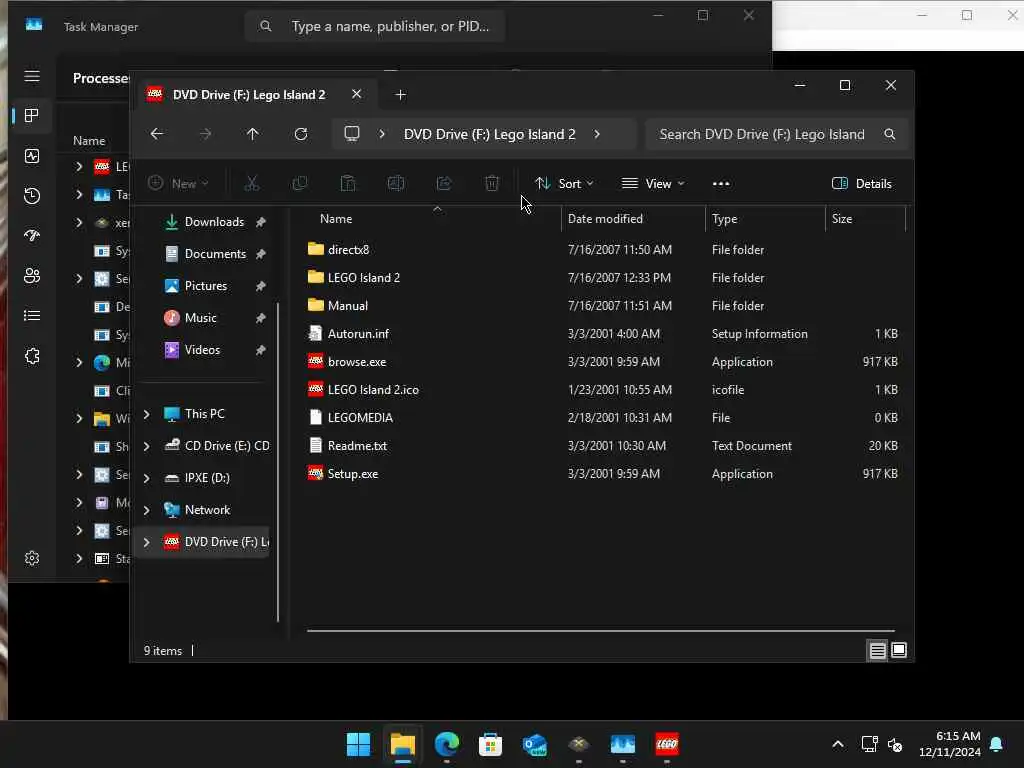Sort by Name column header

point(336,219)
